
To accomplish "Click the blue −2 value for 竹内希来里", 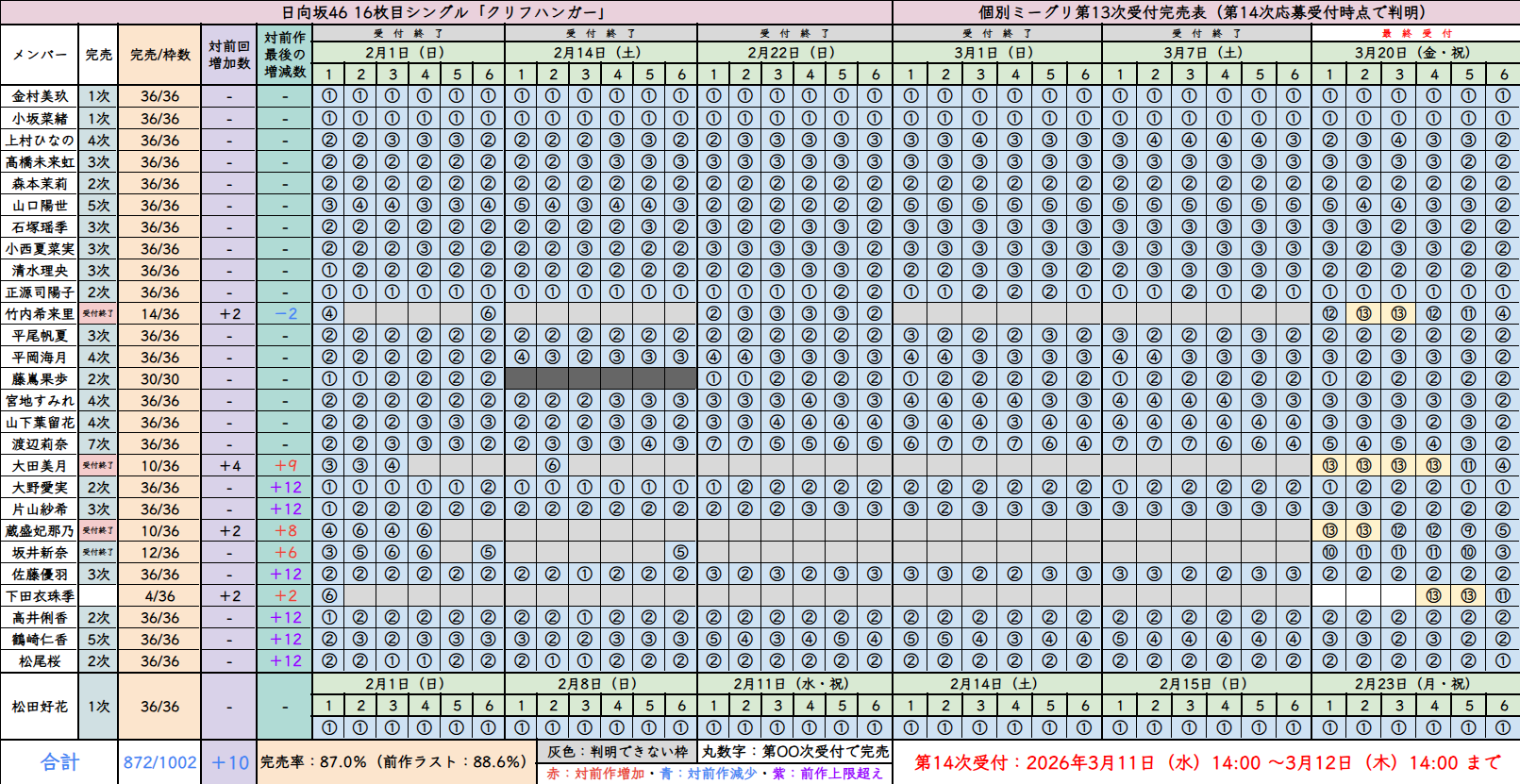I will tap(285, 314).
